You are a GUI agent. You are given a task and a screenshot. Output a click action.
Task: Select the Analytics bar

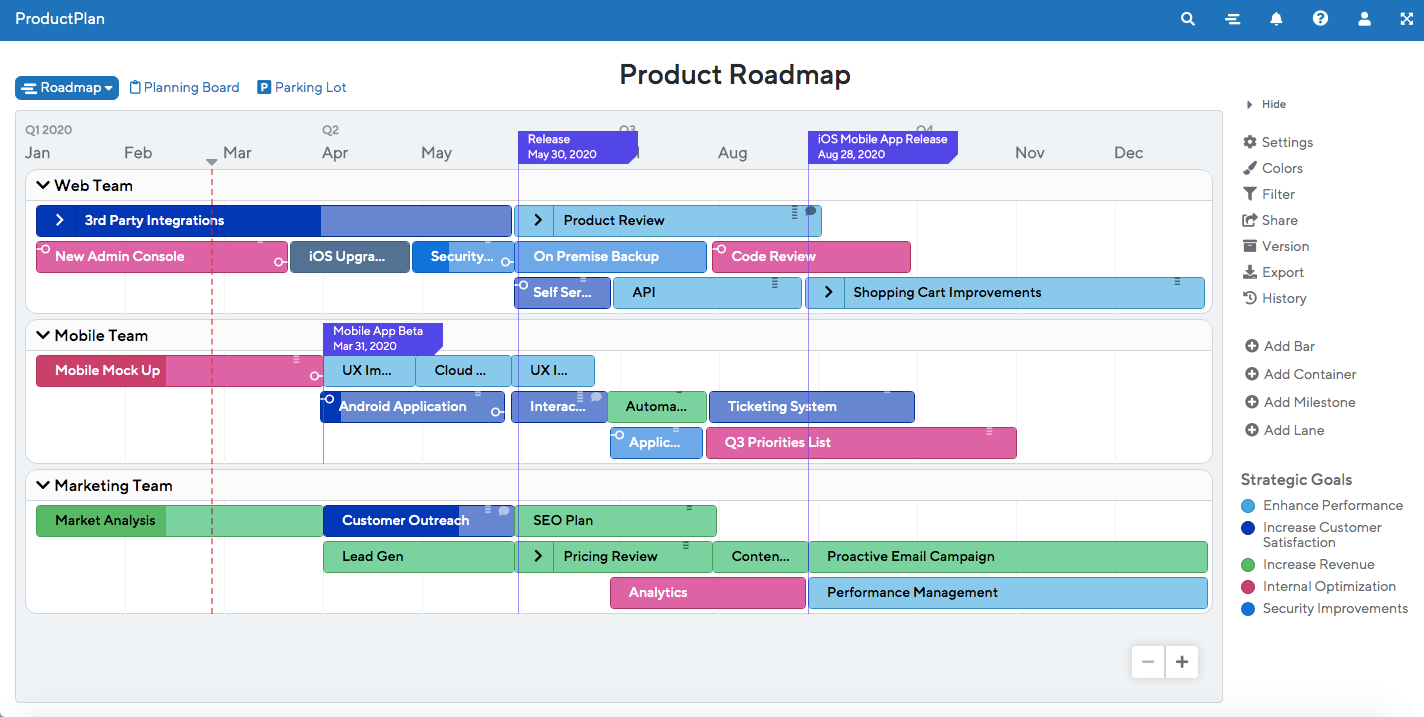[708, 593]
